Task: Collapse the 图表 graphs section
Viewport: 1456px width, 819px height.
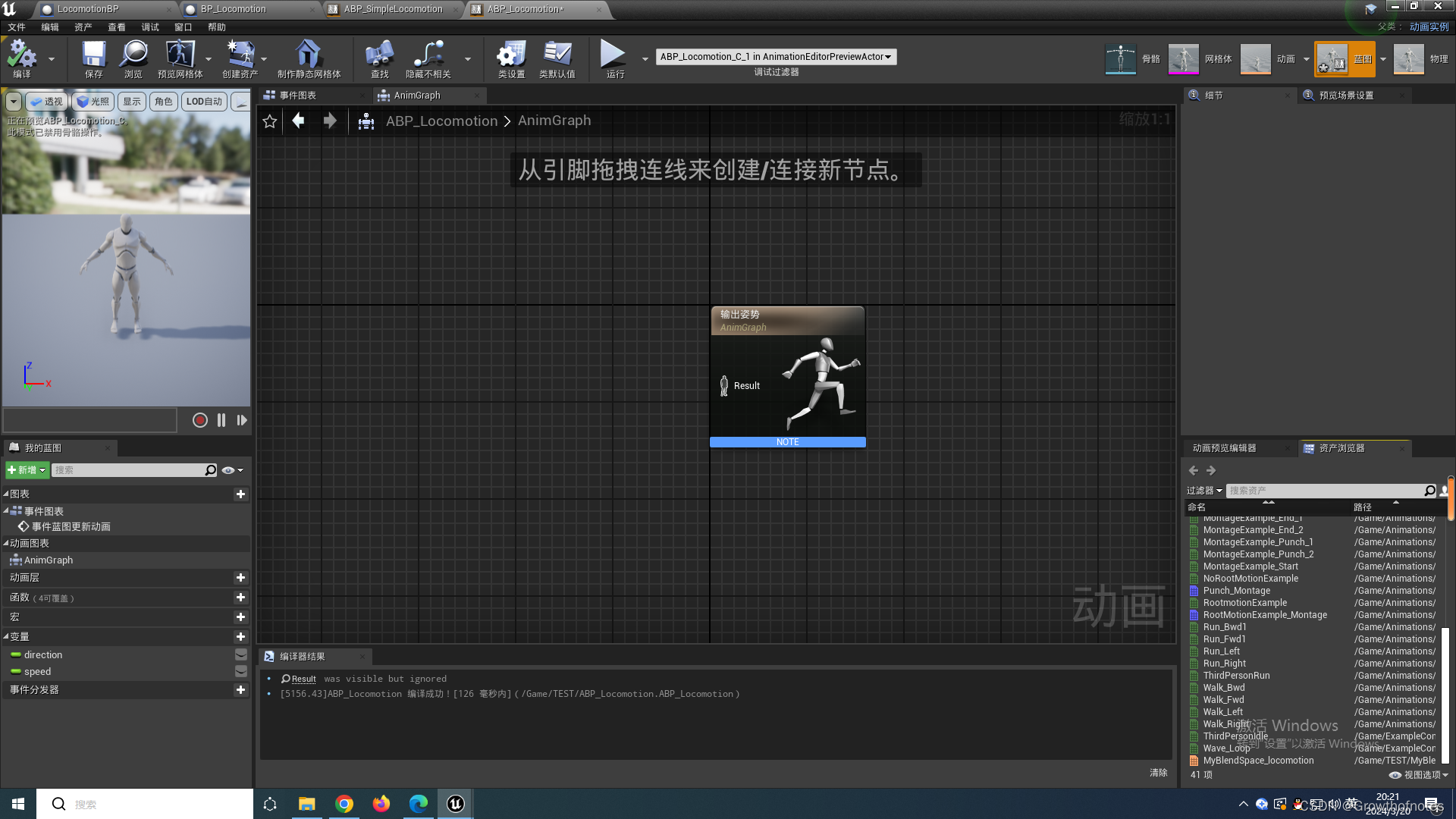Action: click(x=6, y=494)
